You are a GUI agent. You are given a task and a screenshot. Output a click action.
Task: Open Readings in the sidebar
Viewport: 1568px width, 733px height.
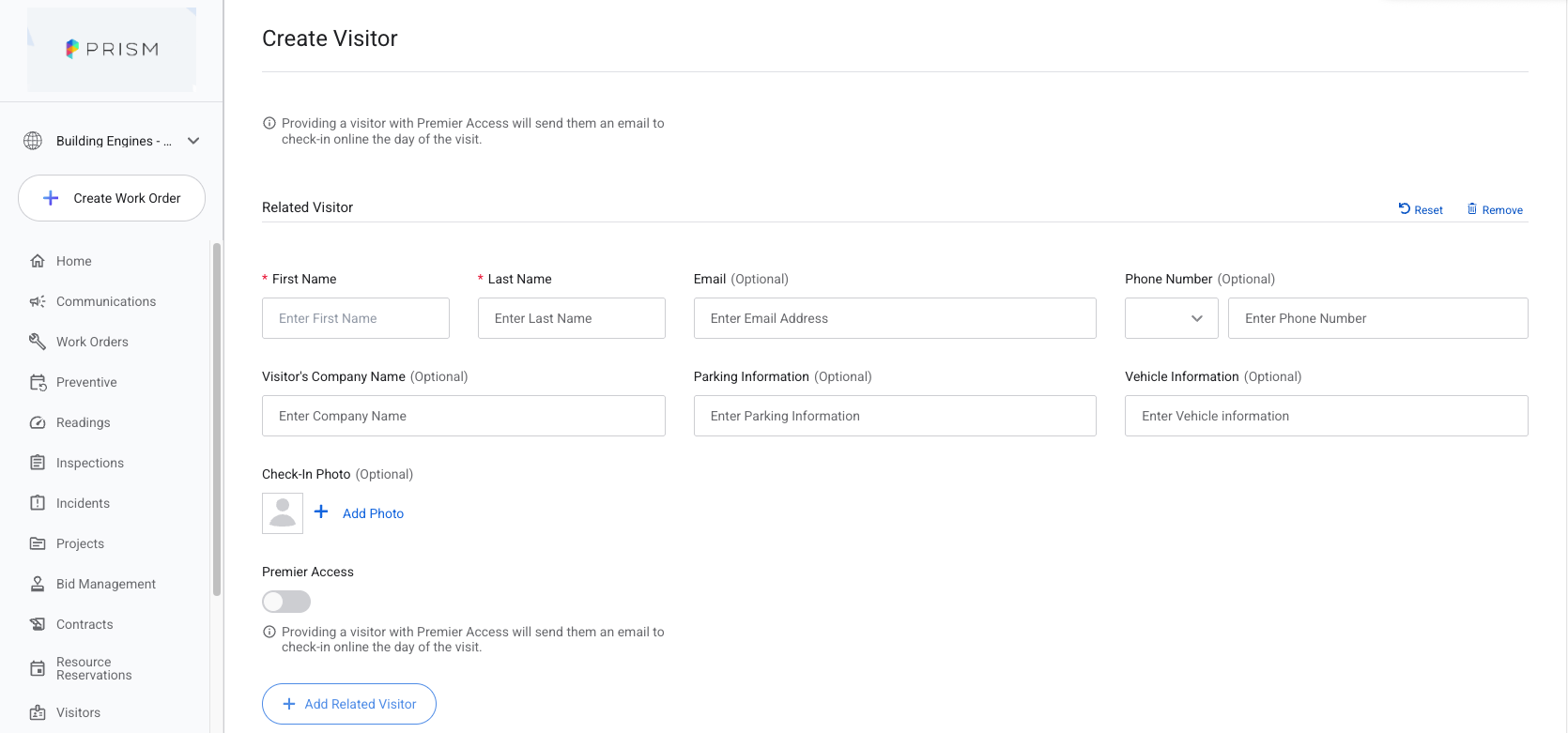84,422
